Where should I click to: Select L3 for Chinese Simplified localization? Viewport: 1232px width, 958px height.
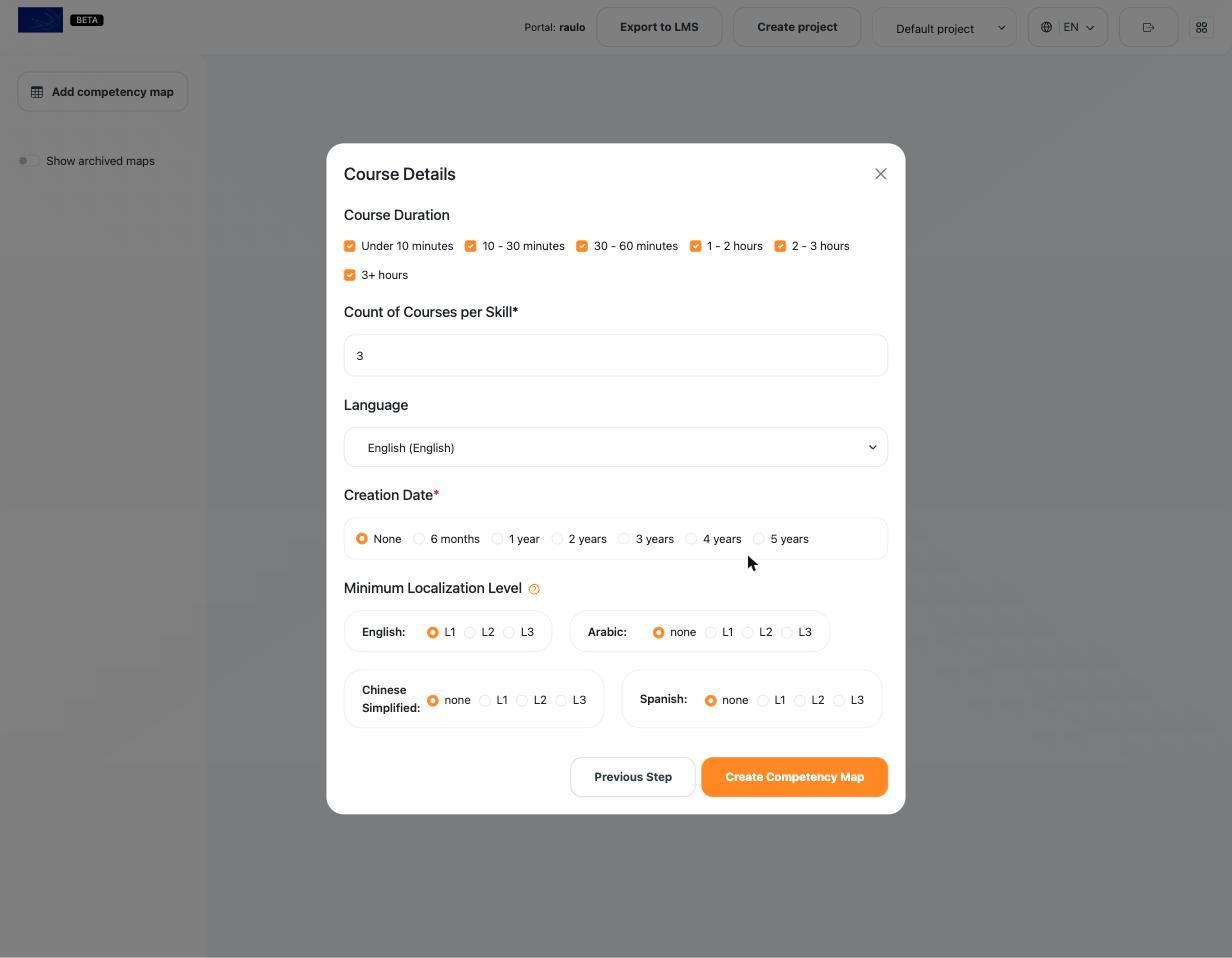point(561,700)
